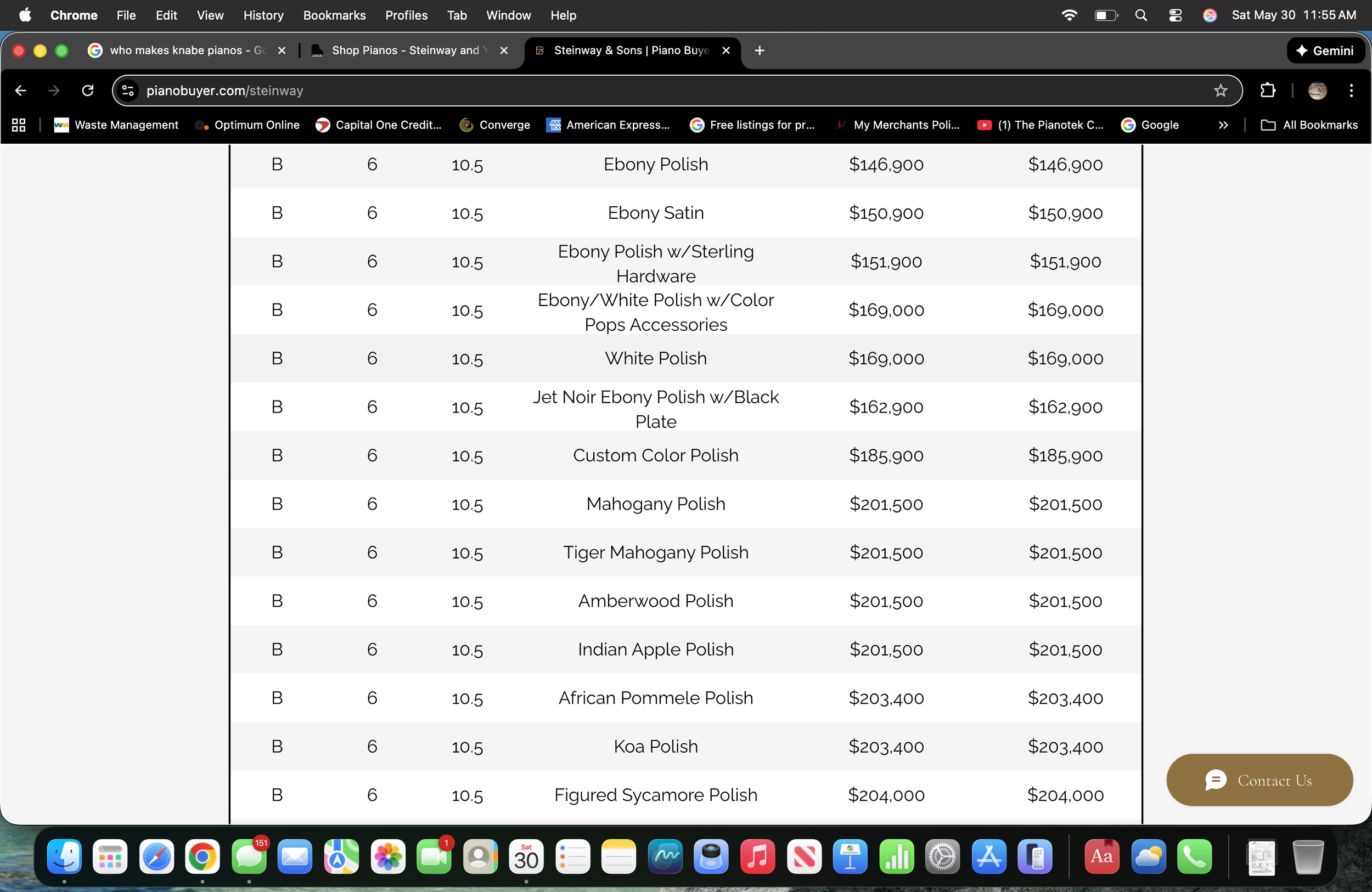Open Notes from the Dock
The image size is (1372, 892).
click(x=619, y=857)
